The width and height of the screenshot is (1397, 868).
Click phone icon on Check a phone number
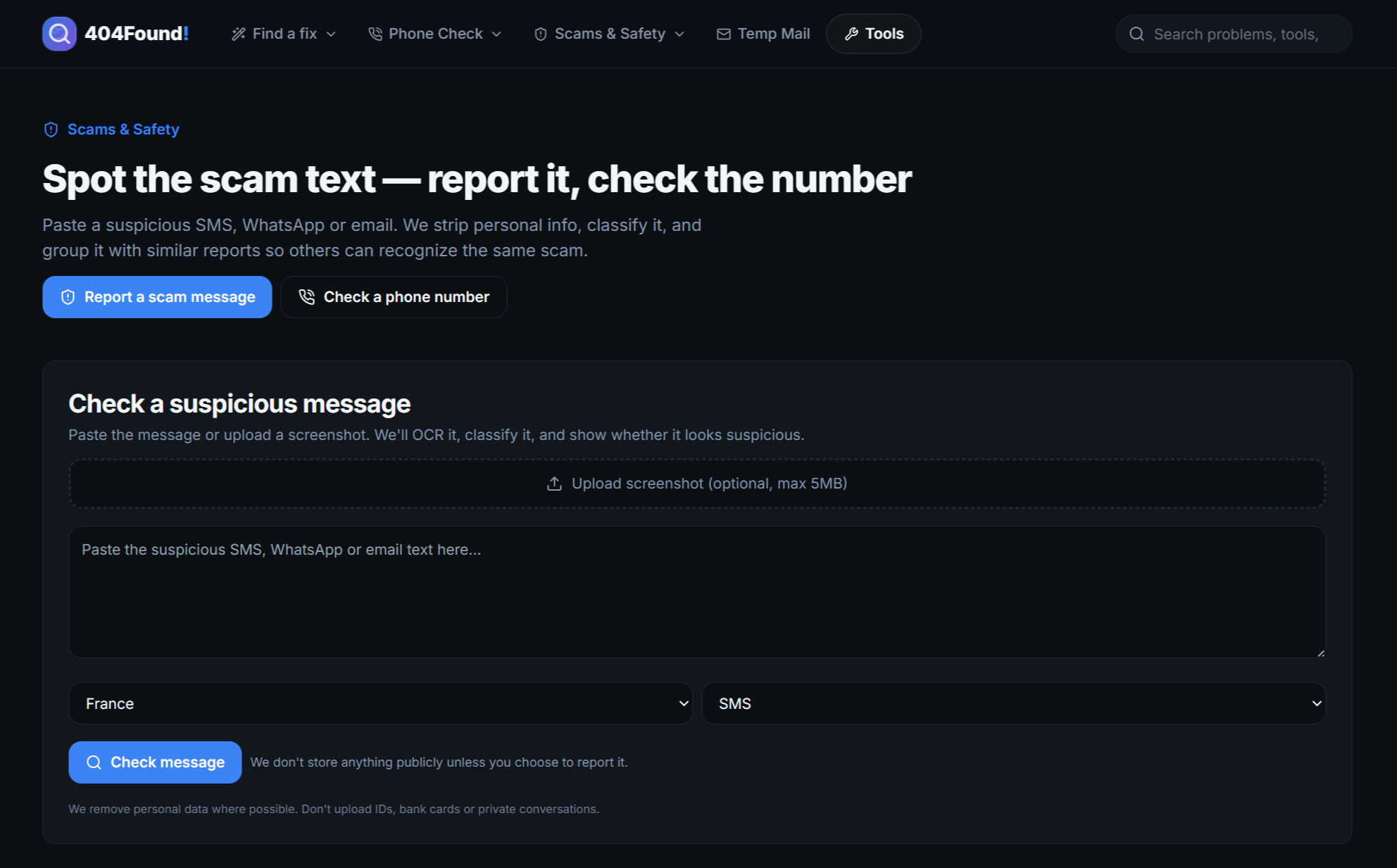point(306,297)
